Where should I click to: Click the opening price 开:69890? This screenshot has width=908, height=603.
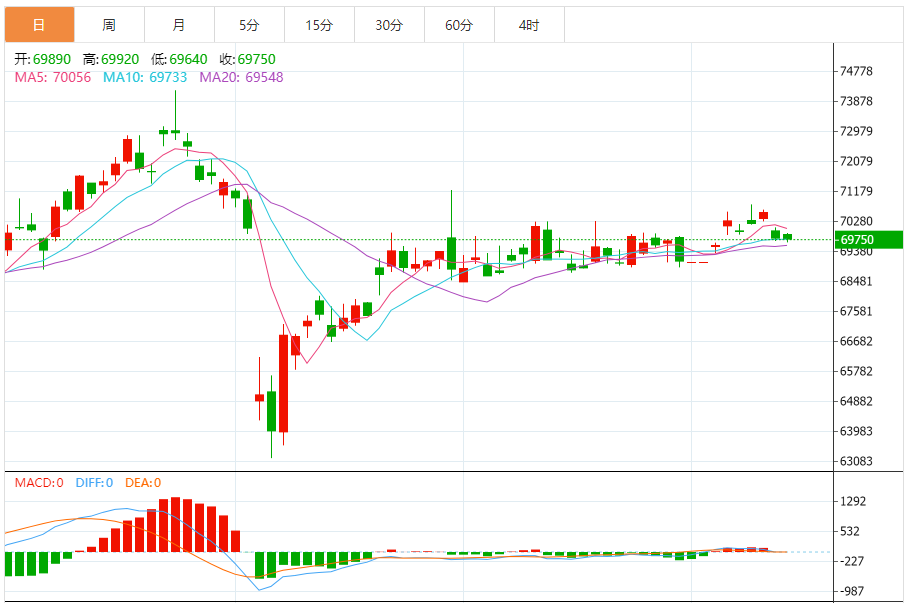point(43,59)
